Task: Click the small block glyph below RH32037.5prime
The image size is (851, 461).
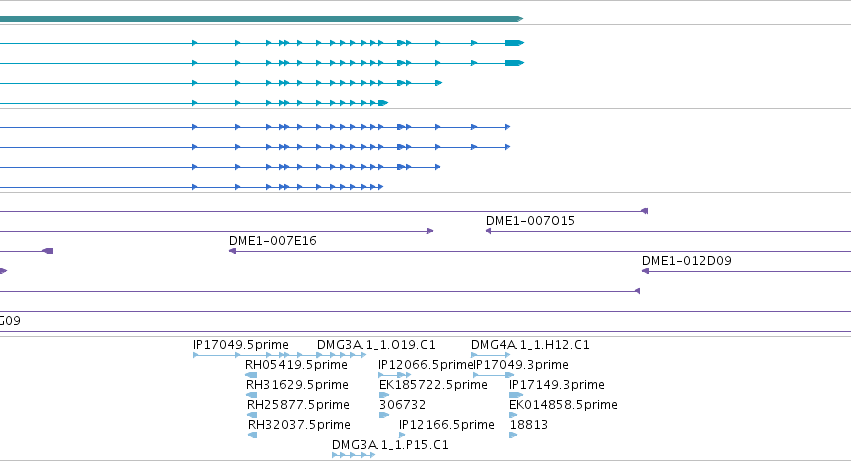Action: point(252,435)
